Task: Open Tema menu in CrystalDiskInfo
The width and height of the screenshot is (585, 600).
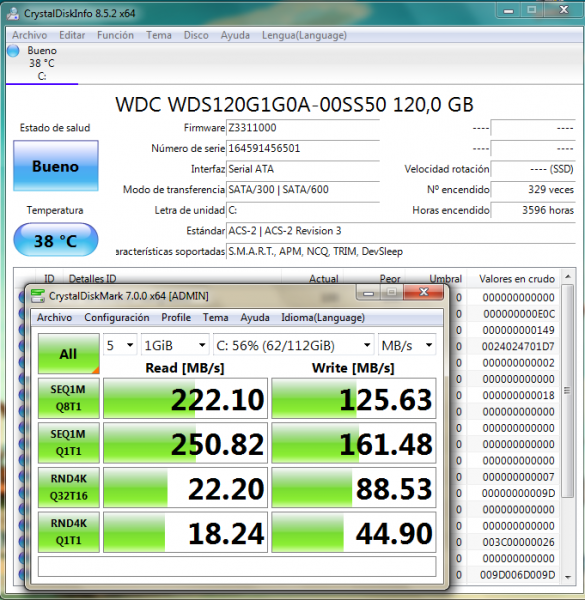Action: click(x=158, y=35)
